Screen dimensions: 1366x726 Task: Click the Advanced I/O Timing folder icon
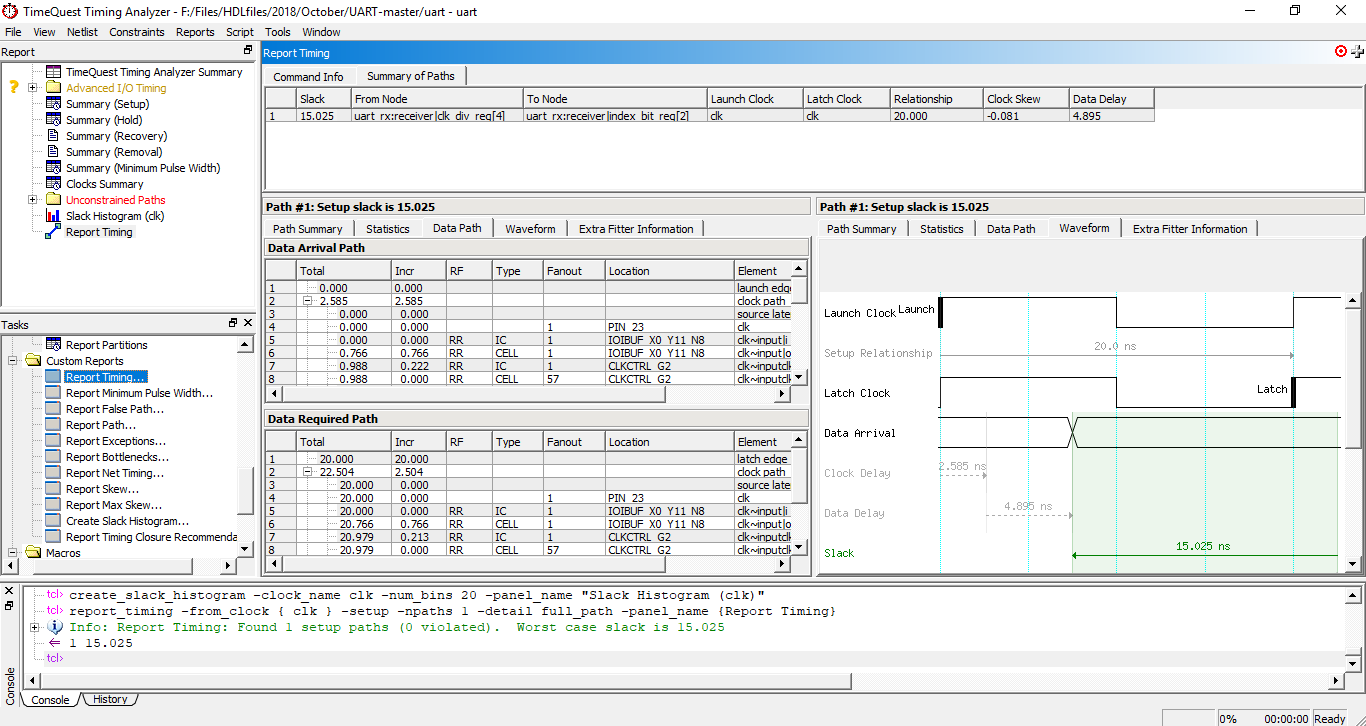point(53,88)
